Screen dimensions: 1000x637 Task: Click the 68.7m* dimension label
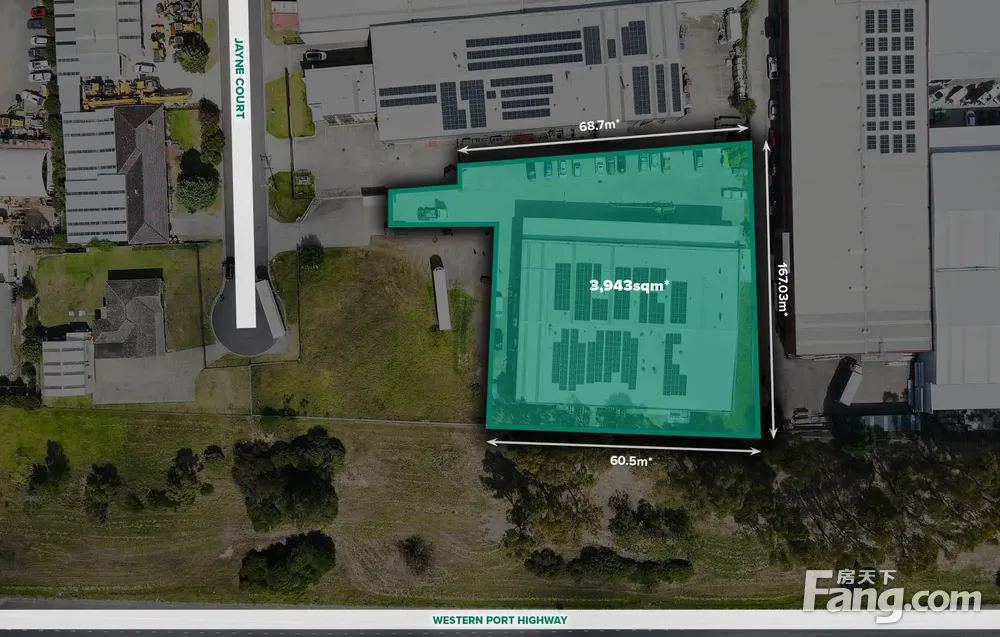click(599, 126)
